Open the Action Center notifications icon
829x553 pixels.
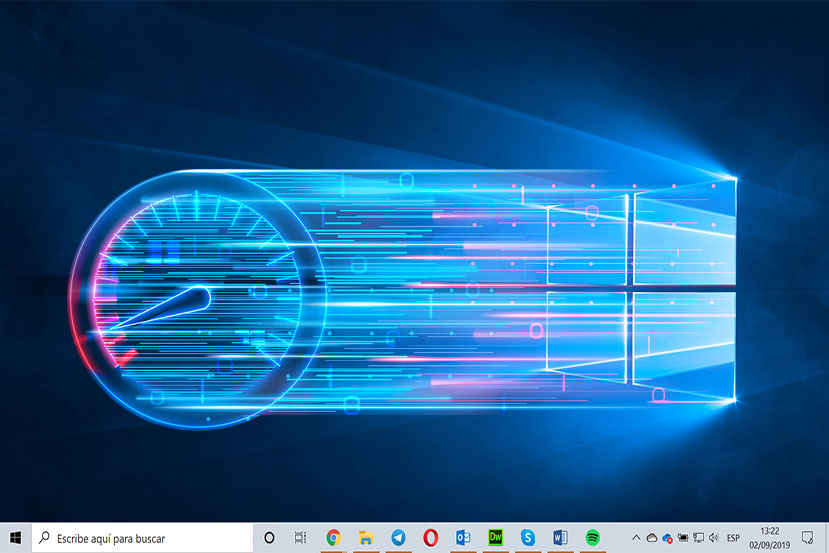(807, 538)
